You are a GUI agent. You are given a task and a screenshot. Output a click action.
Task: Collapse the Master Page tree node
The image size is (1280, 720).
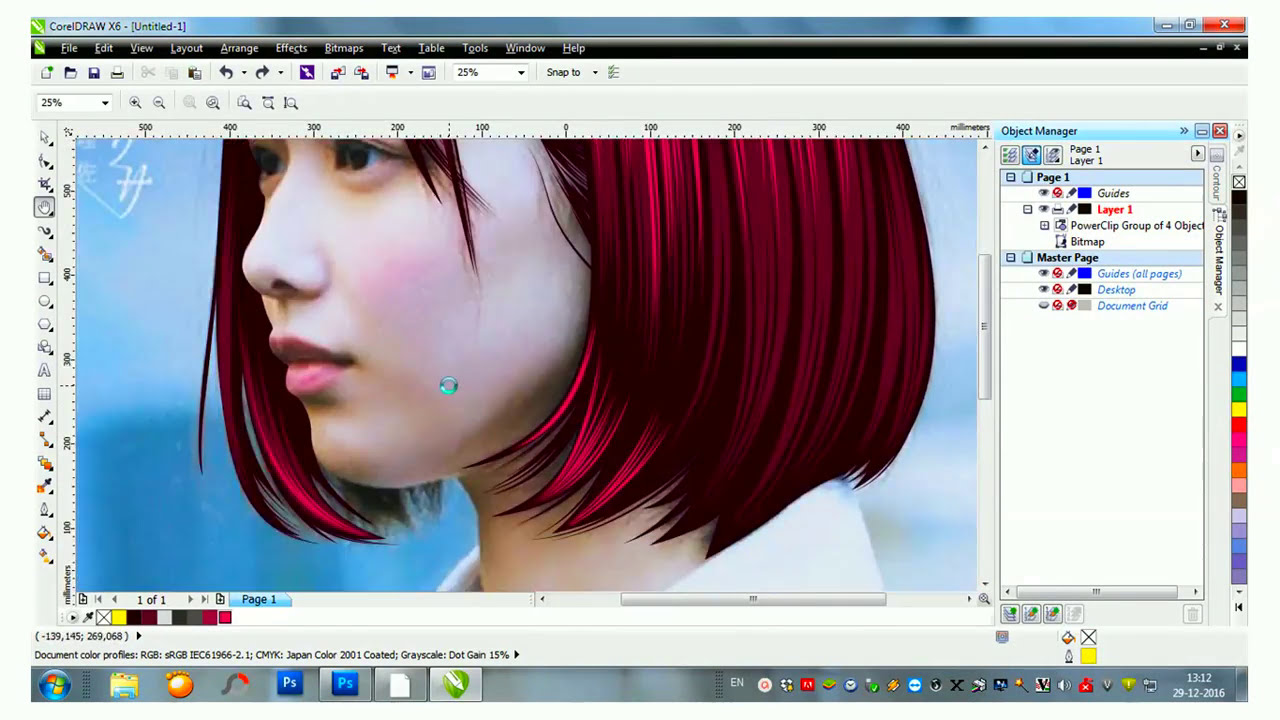coord(1010,257)
